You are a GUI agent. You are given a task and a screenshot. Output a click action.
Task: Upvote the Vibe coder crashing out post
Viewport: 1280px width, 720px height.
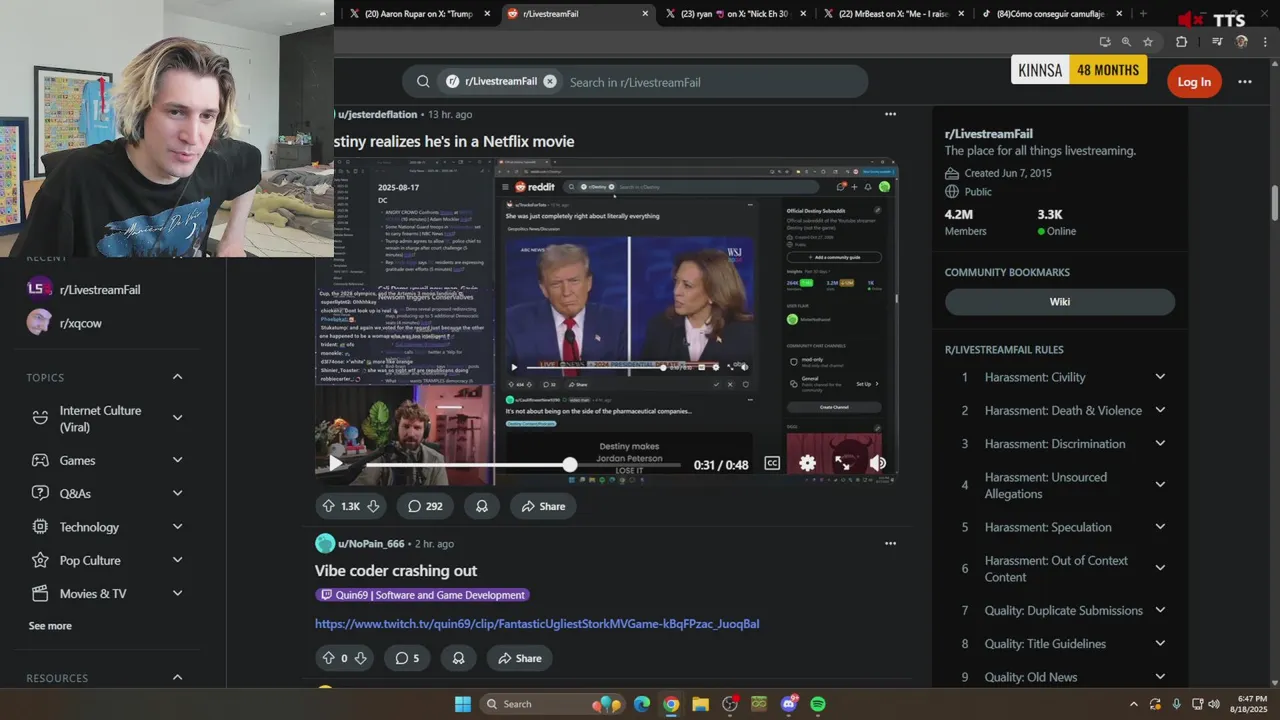click(x=328, y=658)
